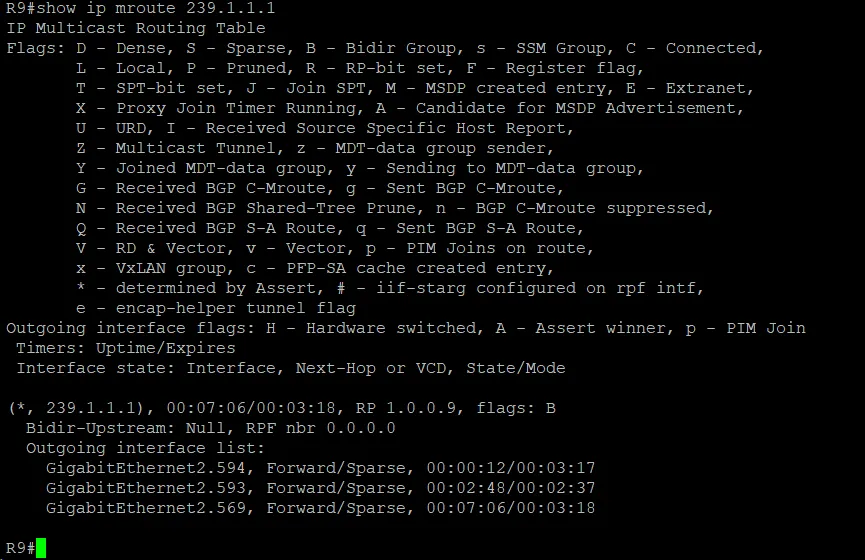865x560 pixels.
Task: Select the GigabitEthernet2.569 interface text
Action: point(146,508)
